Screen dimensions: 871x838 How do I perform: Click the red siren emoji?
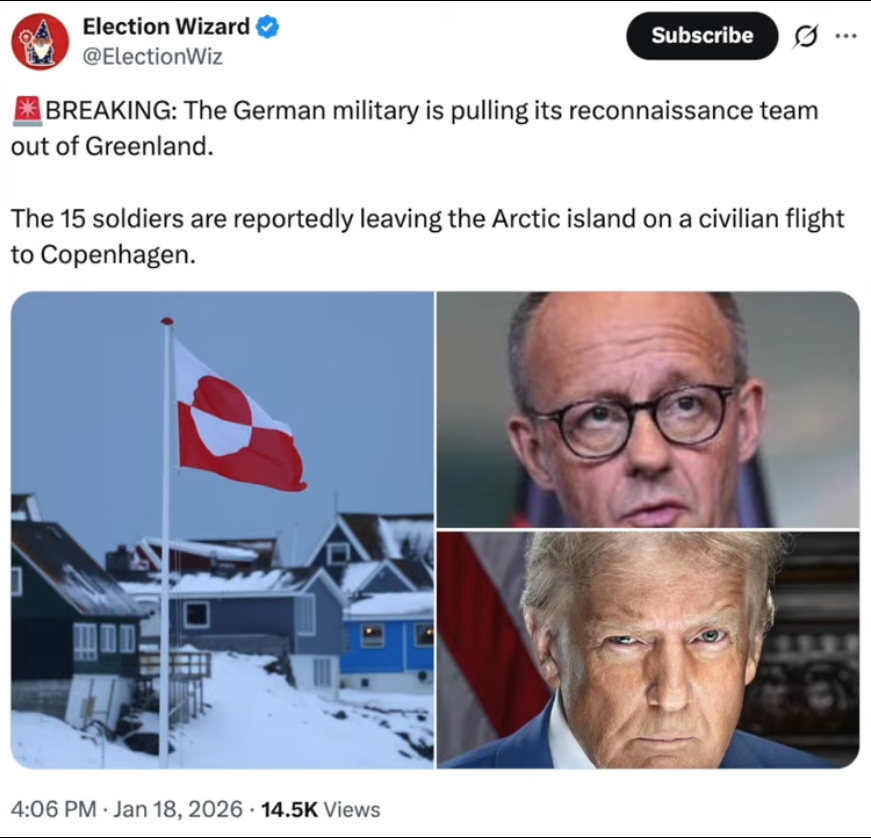click(x=27, y=110)
